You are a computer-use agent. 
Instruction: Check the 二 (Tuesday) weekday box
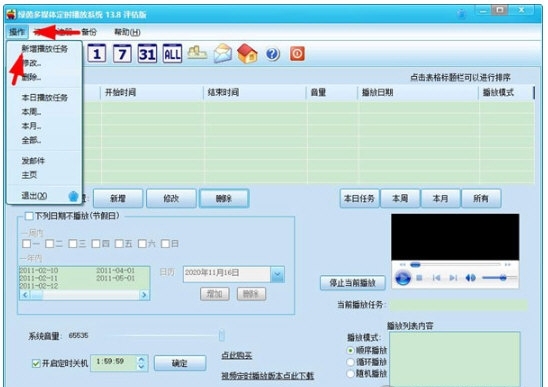[x=49, y=243]
